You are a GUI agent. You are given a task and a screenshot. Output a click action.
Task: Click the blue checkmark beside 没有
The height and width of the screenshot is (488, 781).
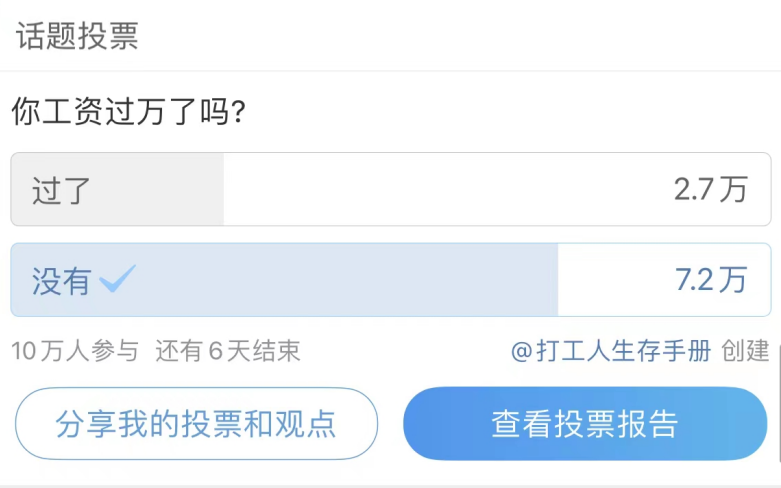pyautogui.click(x=118, y=278)
